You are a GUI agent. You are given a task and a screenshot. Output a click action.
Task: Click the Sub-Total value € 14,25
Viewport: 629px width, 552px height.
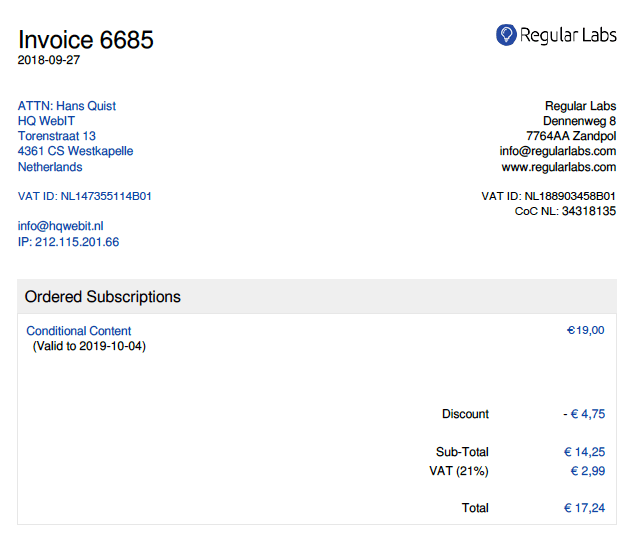point(584,452)
